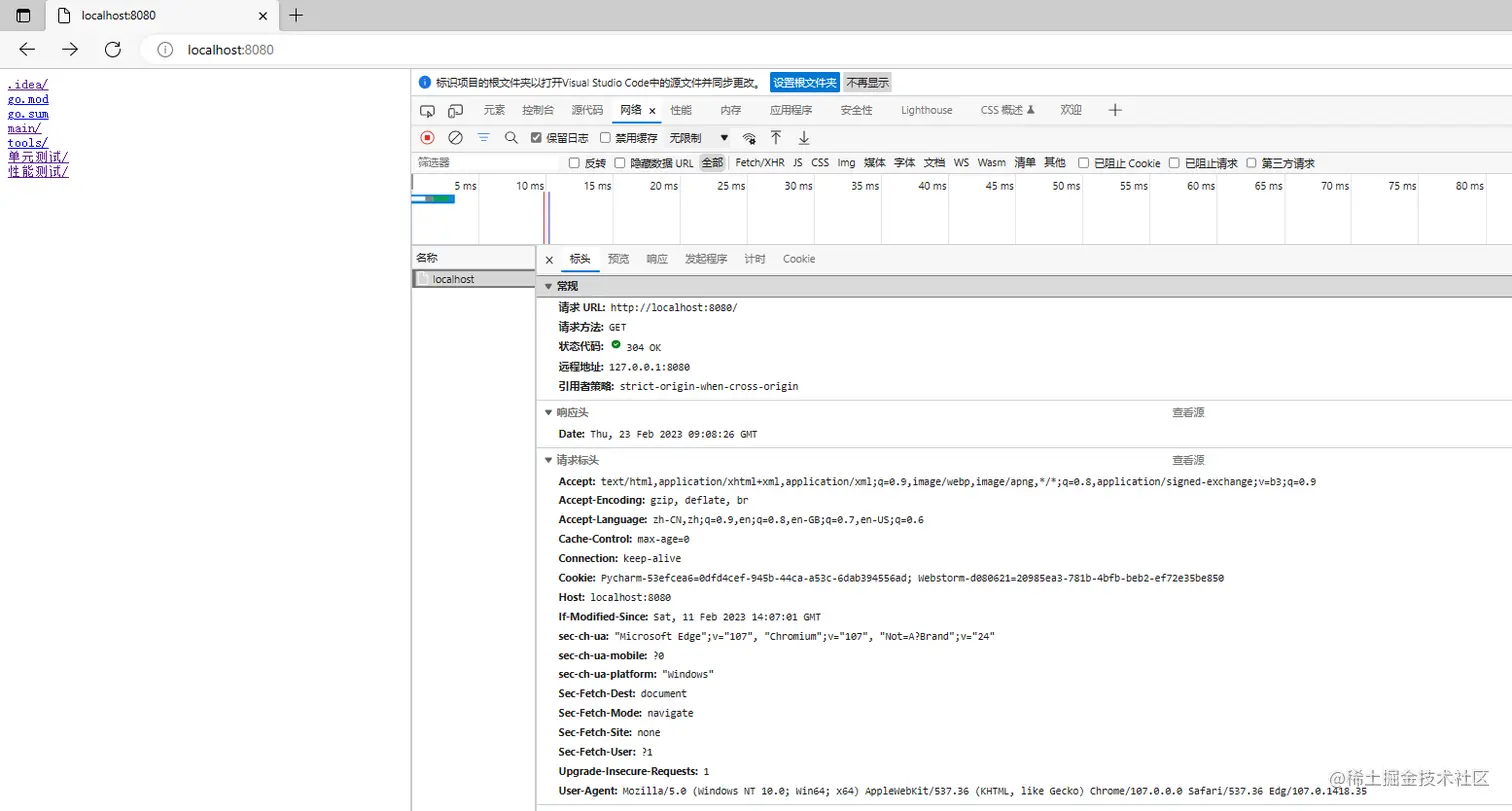The height and width of the screenshot is (811, 1512).
Task: Open the 性能 panel
Action: tap(681, 111)
